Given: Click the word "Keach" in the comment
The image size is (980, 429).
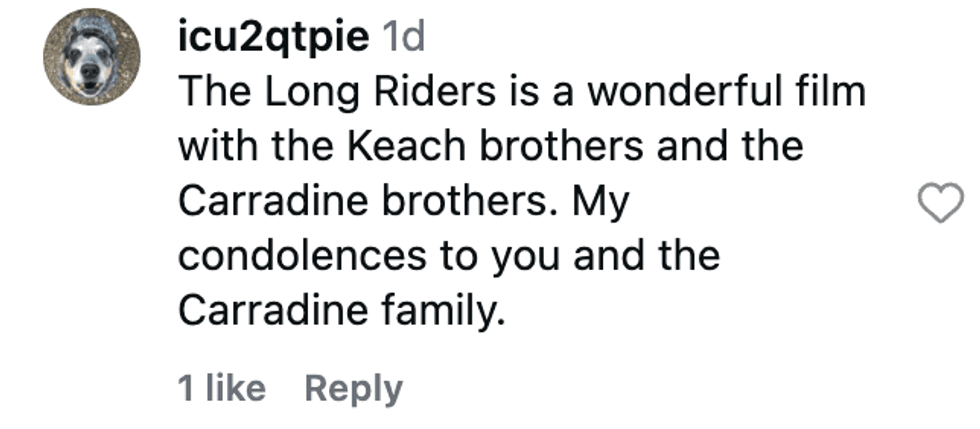Looking at the screenshot, I should coord(402,147).
